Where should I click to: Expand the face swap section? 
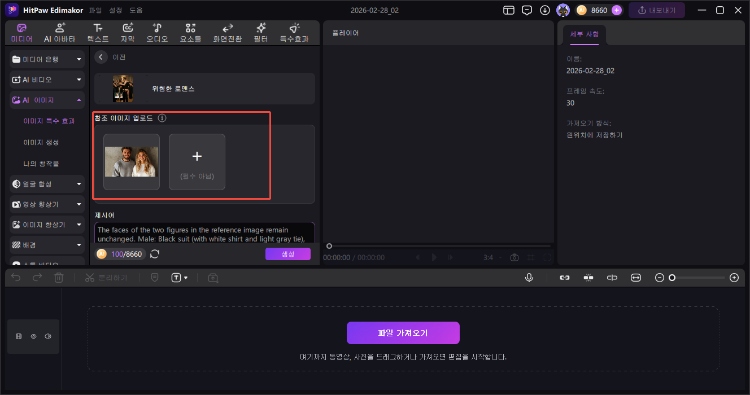(x=79, y=184)
